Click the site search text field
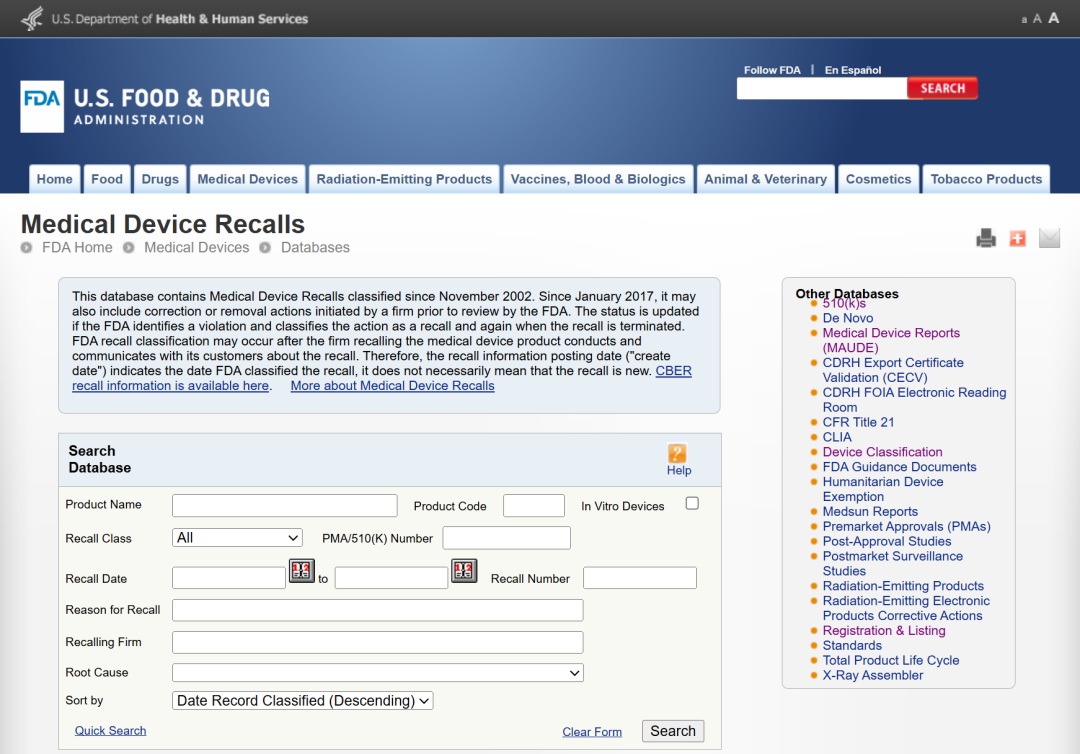The height and width of the screenshot is (754, 1080). coord(822,88)
